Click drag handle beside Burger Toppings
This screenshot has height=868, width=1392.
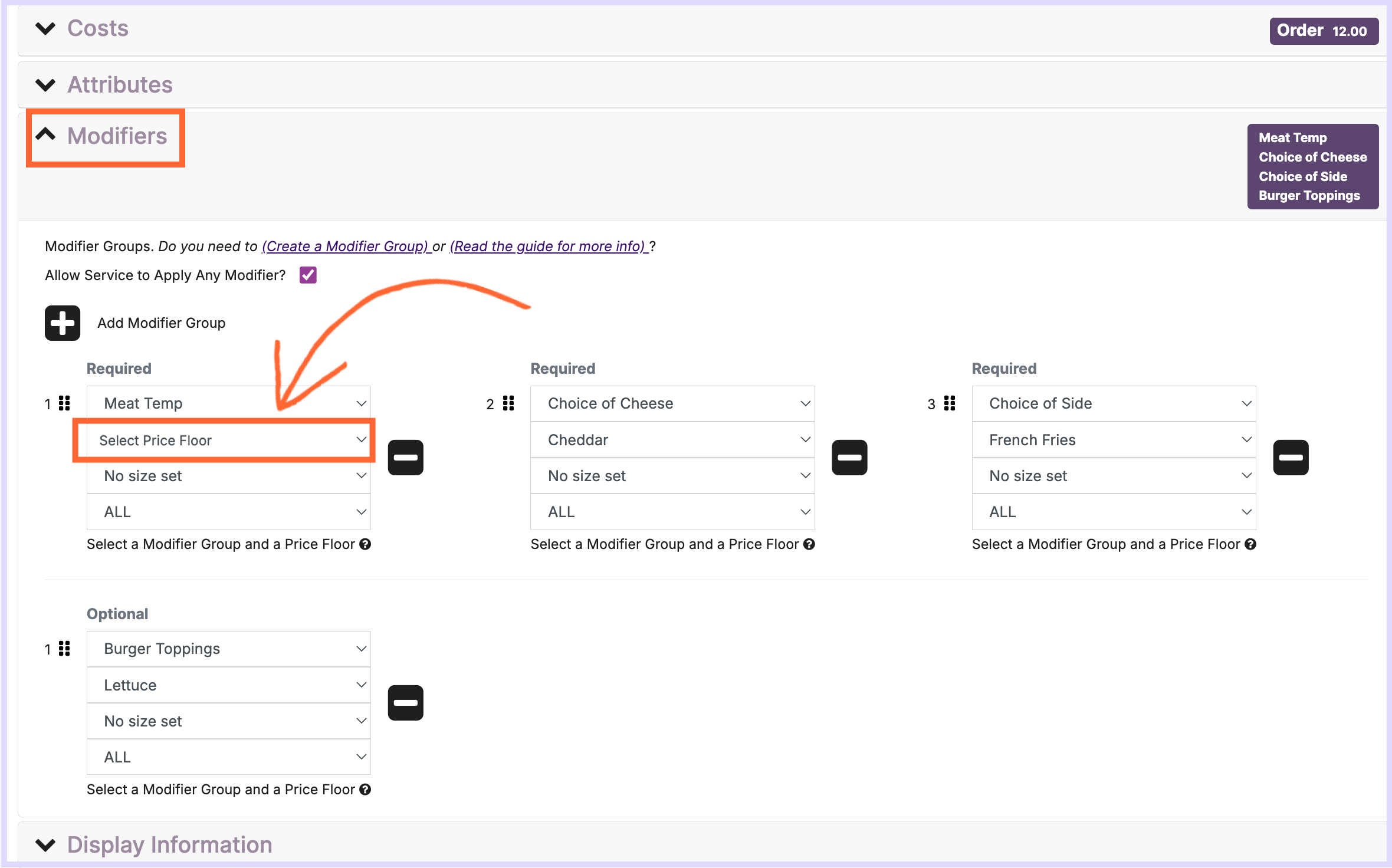(64, 649)
